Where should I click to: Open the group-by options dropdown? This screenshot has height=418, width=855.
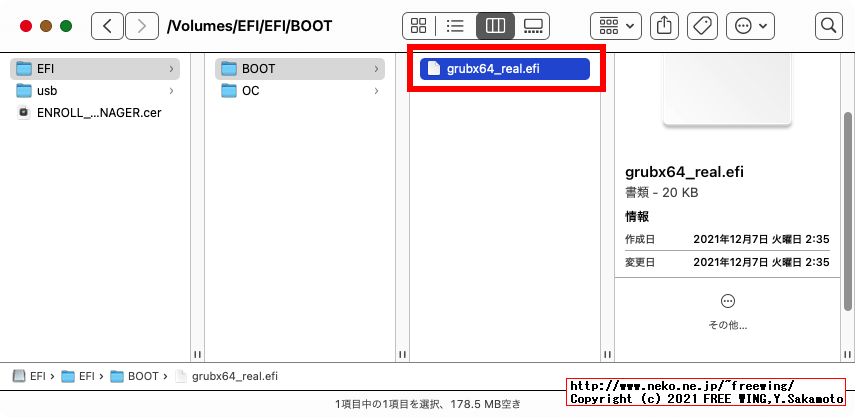tap(616, 26)
